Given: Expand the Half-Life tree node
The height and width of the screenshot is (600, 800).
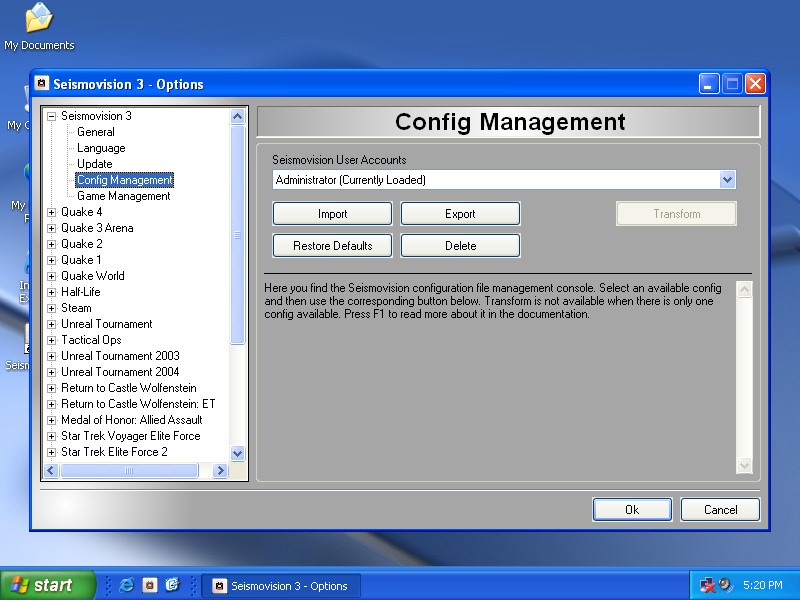Looking at the screenshot, I should pyautogui.click(x=52, y=292).
